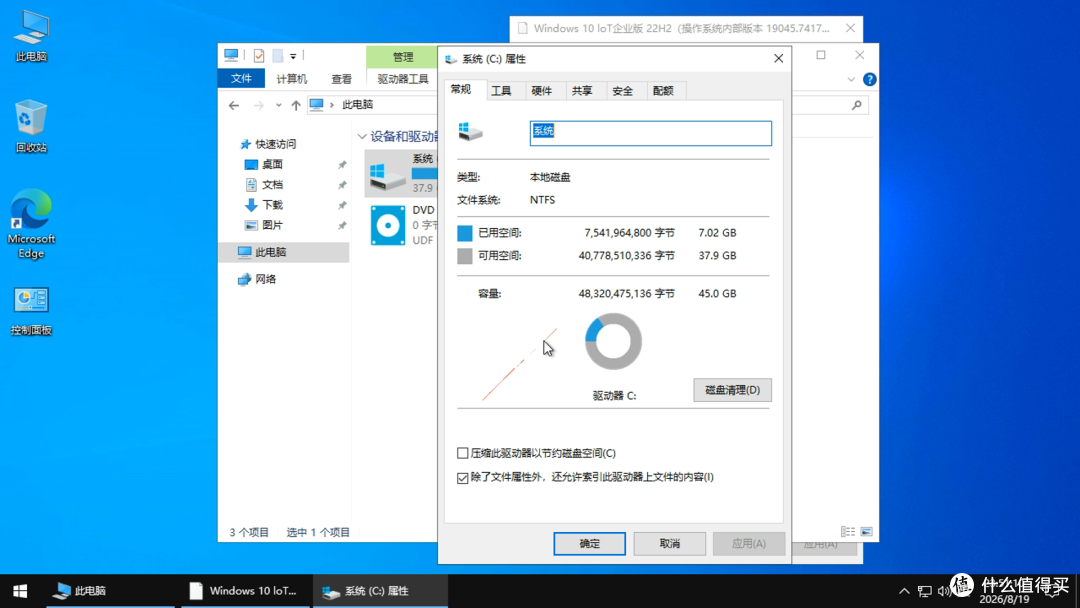Enable 压缩此驱动器以节约磁盘空间 checkbox

tap(463, 453)
